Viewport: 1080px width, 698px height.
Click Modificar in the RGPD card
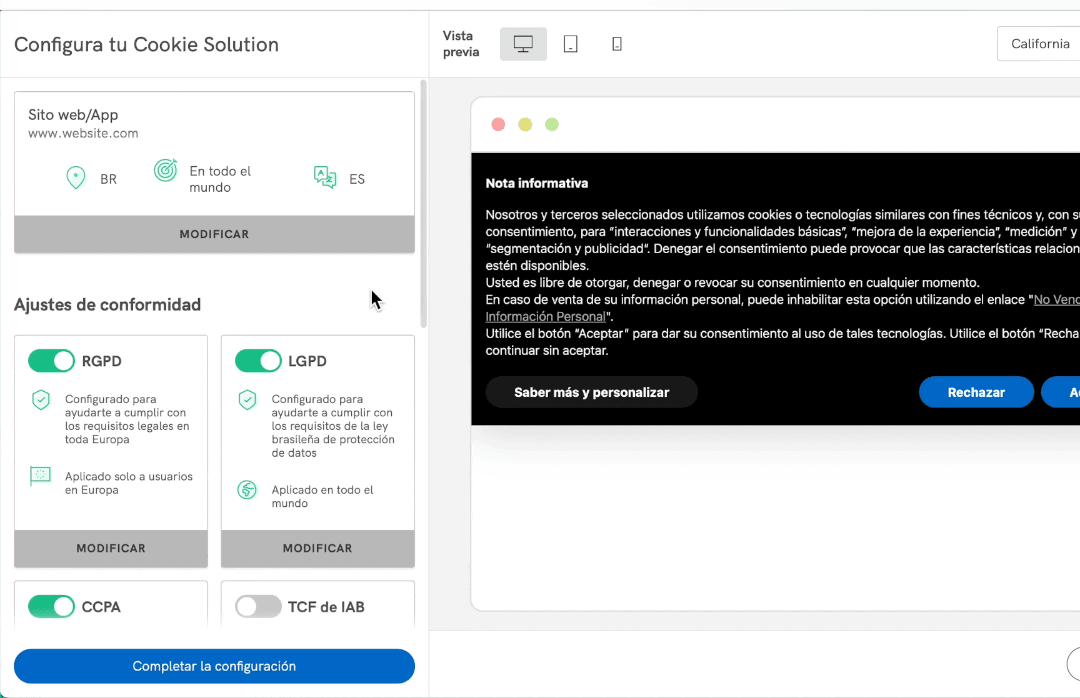[111, 548]
